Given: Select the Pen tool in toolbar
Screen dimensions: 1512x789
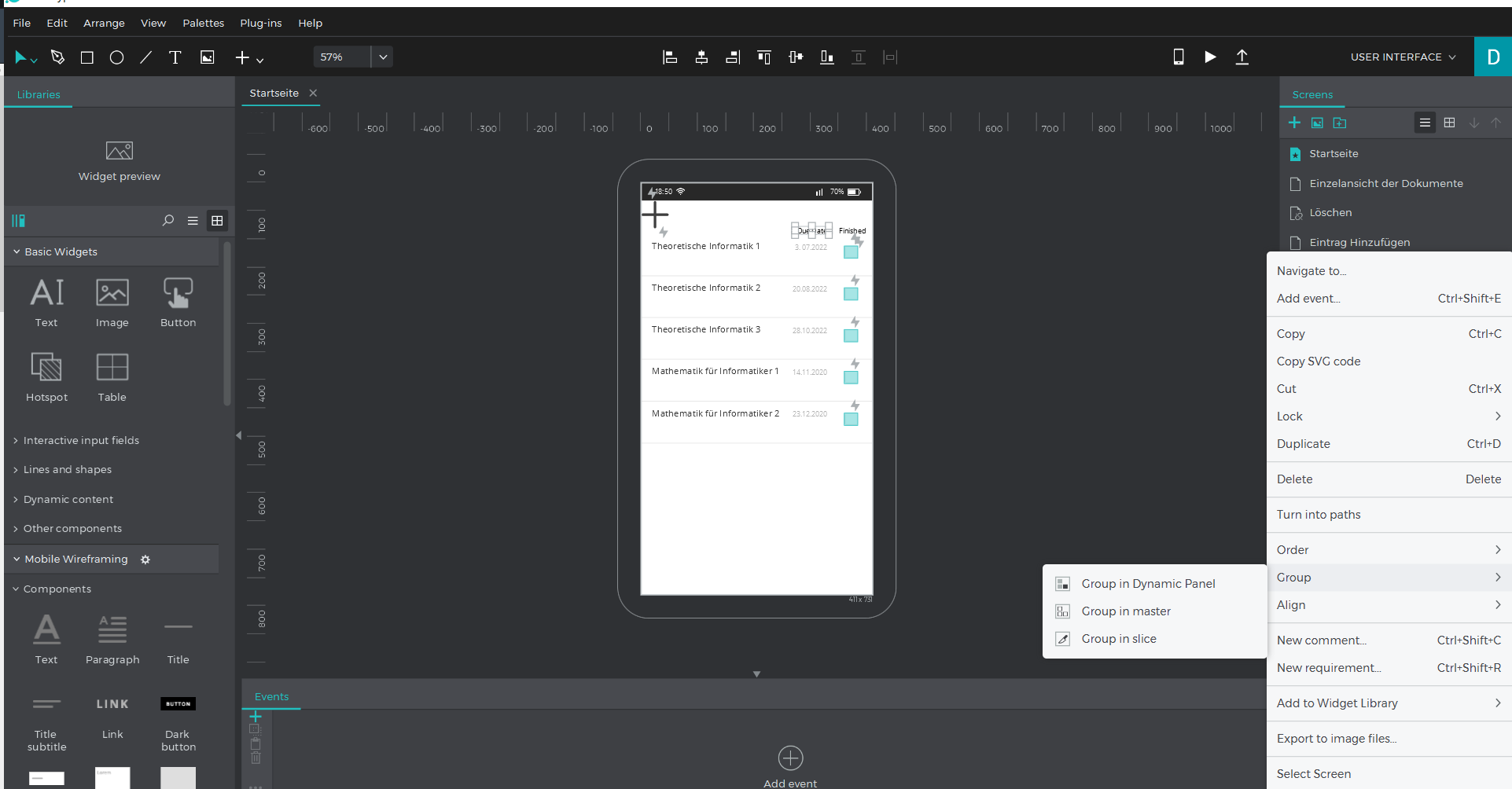Looking at the screenshot, I should (x=57, y=57).
